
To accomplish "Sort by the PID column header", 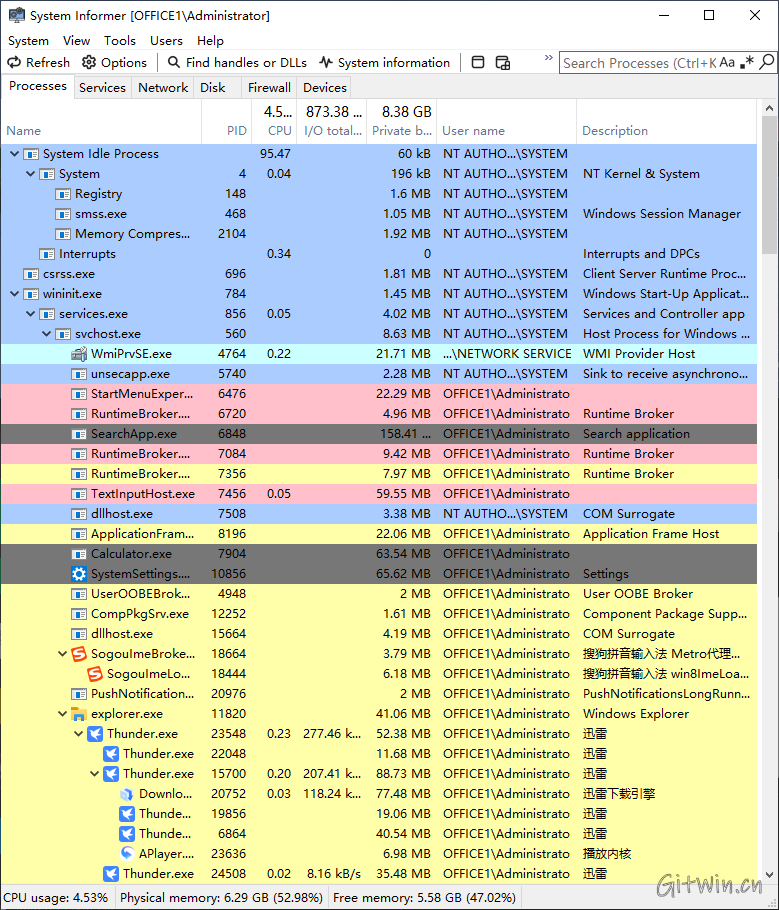I will coord(227,121).
